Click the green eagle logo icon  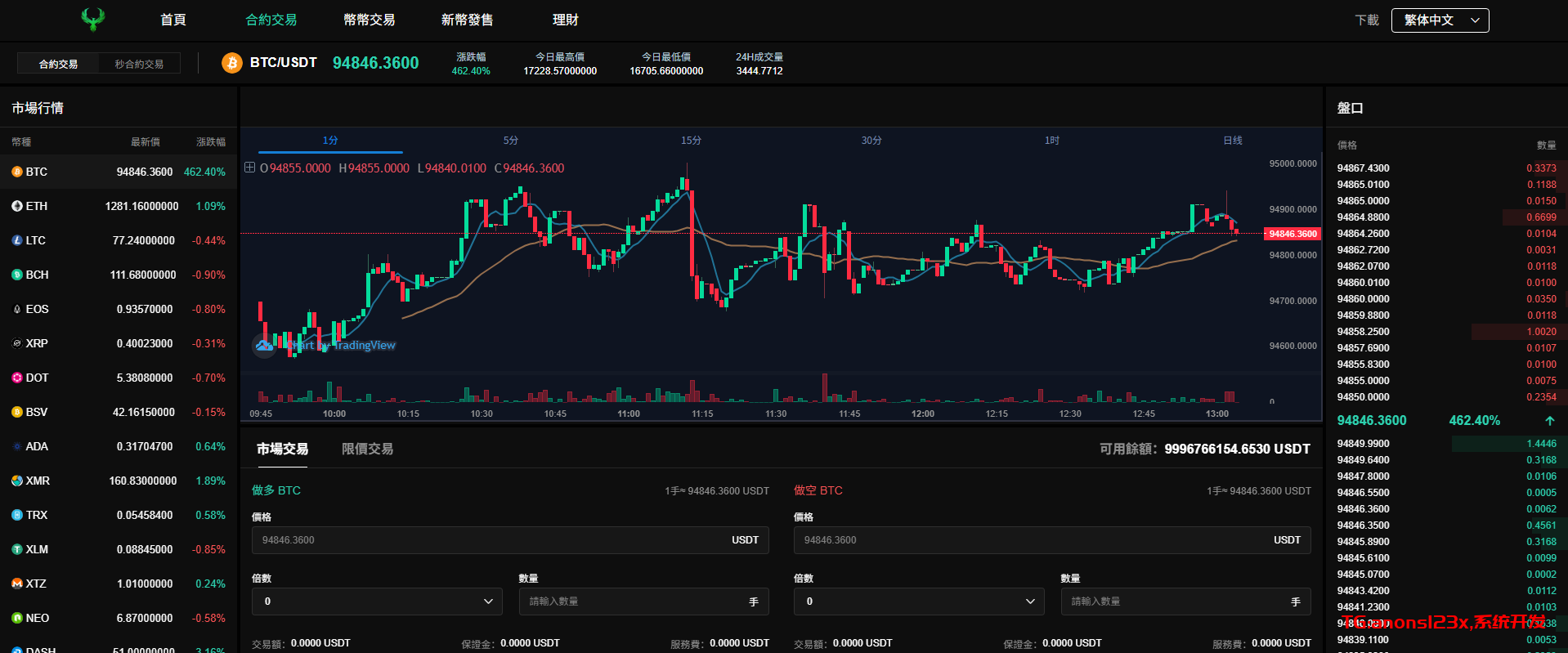click(93, 20)
